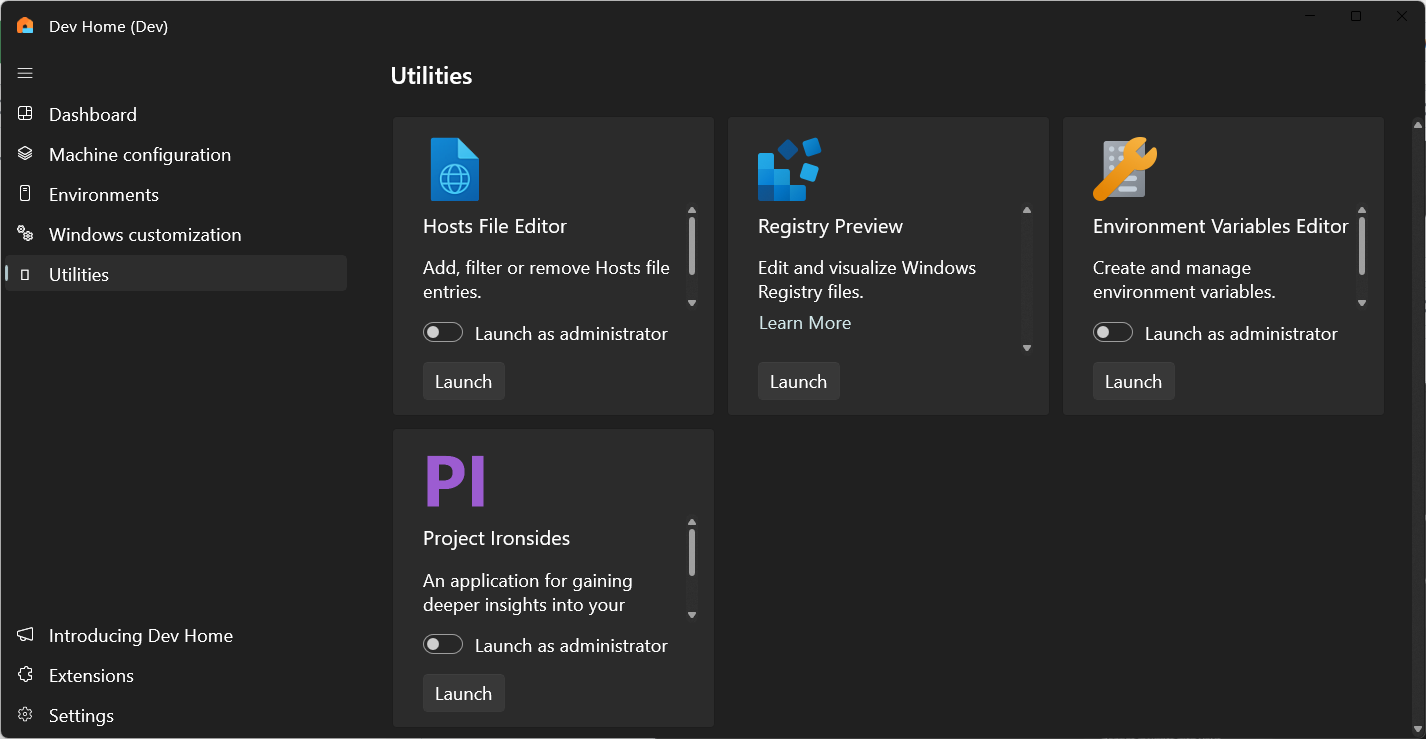Viewport: 1426px width, 739px height.
Task: Launch the Hosts File Editor
Action: tap(464, 381)
